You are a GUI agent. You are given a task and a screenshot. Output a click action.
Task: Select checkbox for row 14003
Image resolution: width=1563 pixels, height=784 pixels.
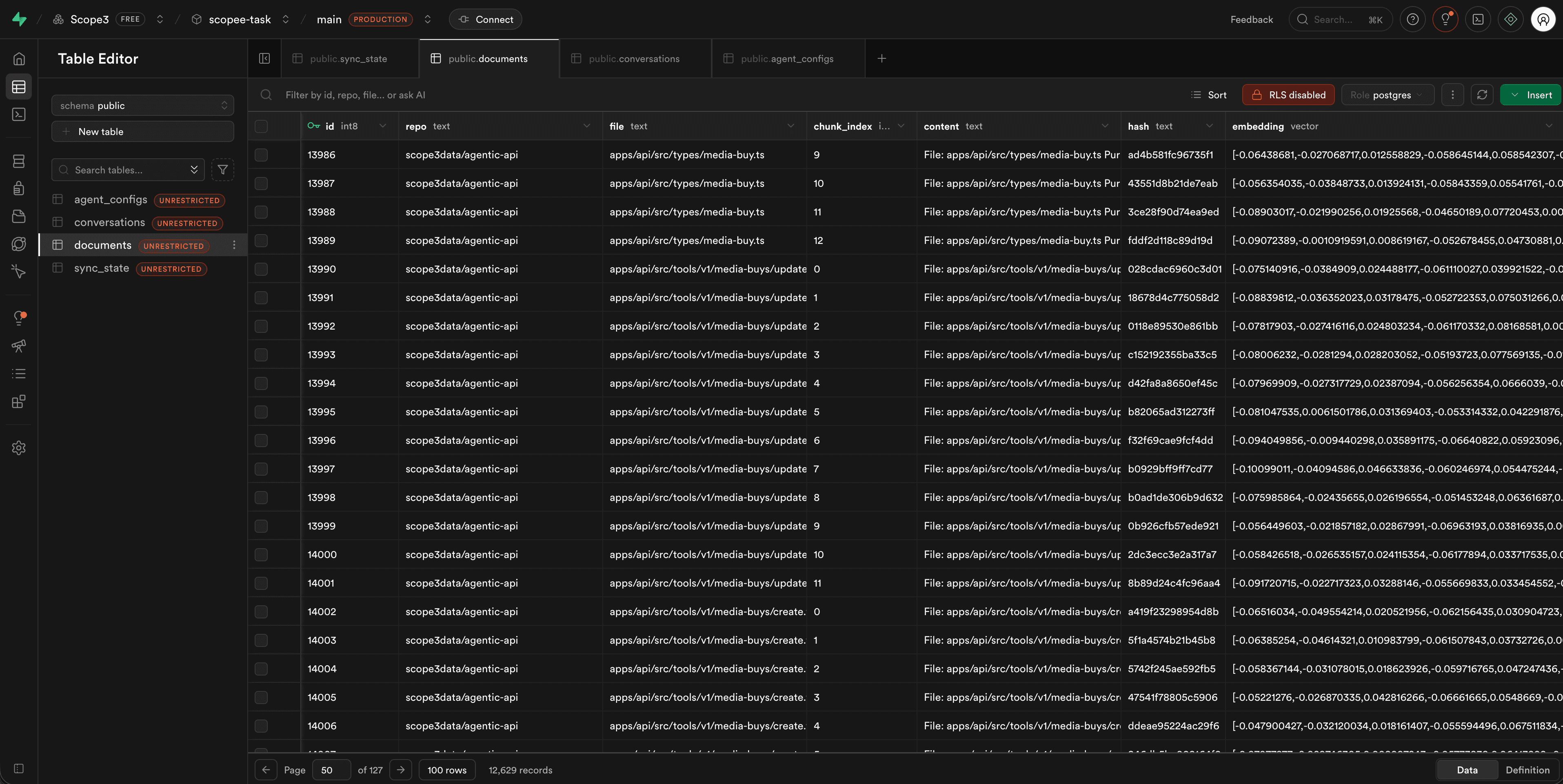[x=261, y=640]
